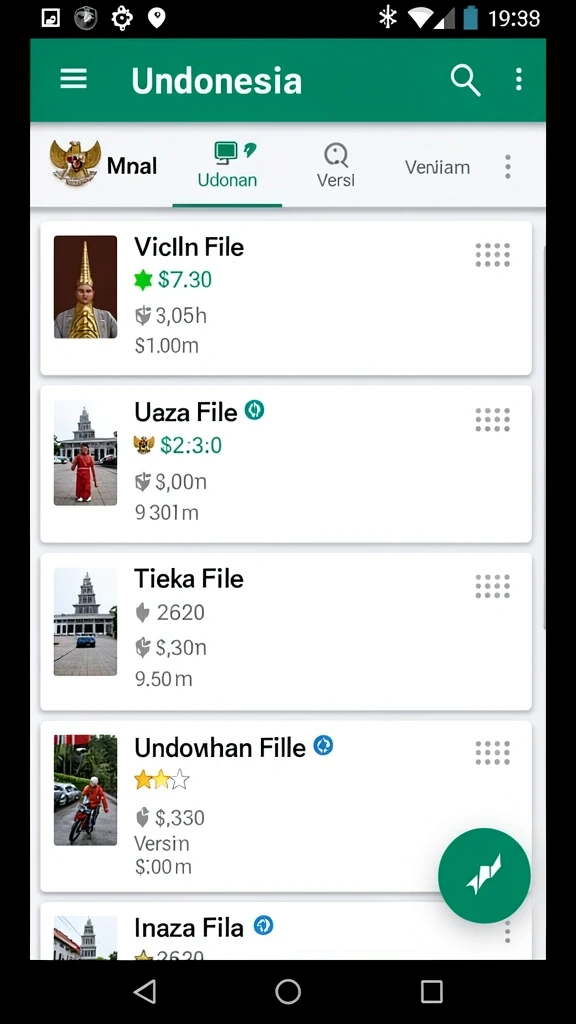The height and width of the screenshot is (1024, 576).
Task: Open grid options on Undowhan Fille
Action: pos(492,753)
